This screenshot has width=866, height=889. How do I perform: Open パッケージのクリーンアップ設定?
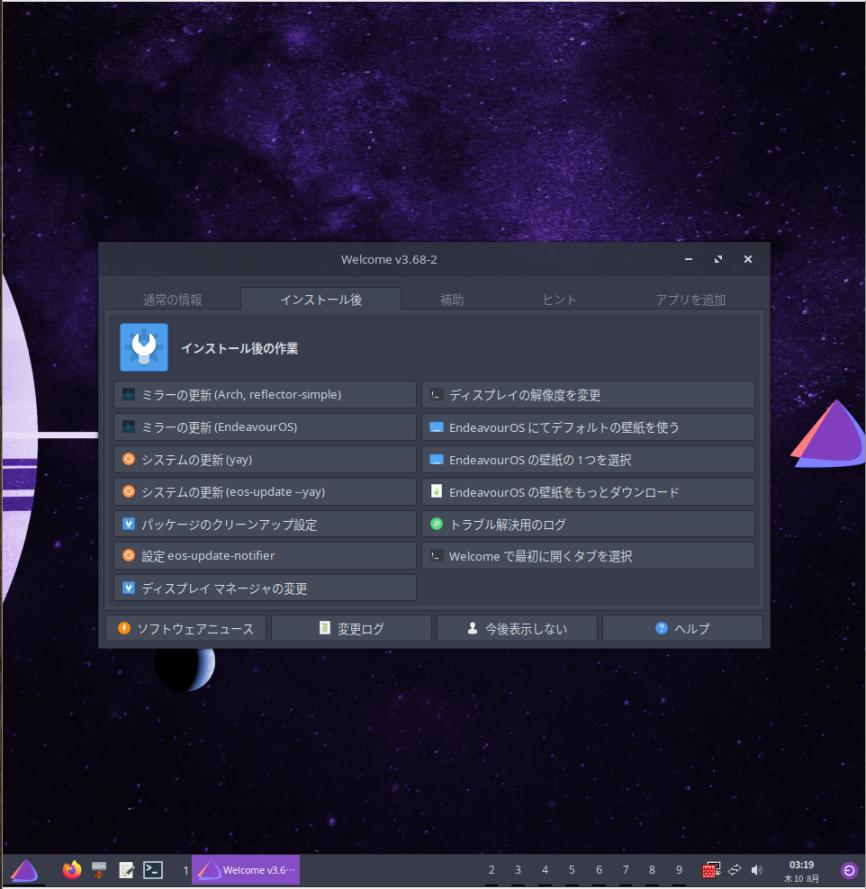point(265,524)
